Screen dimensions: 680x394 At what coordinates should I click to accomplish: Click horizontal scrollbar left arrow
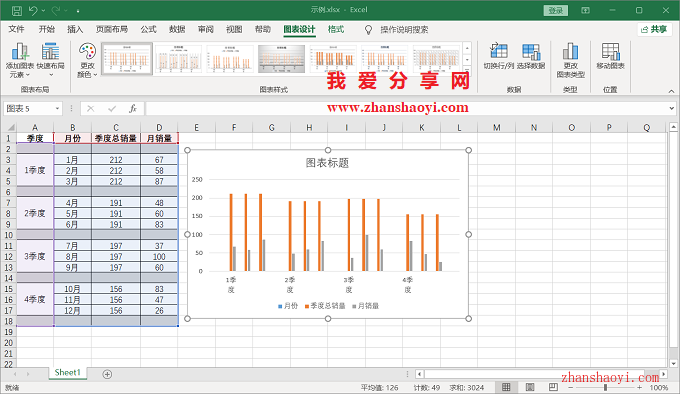(419, 374)
